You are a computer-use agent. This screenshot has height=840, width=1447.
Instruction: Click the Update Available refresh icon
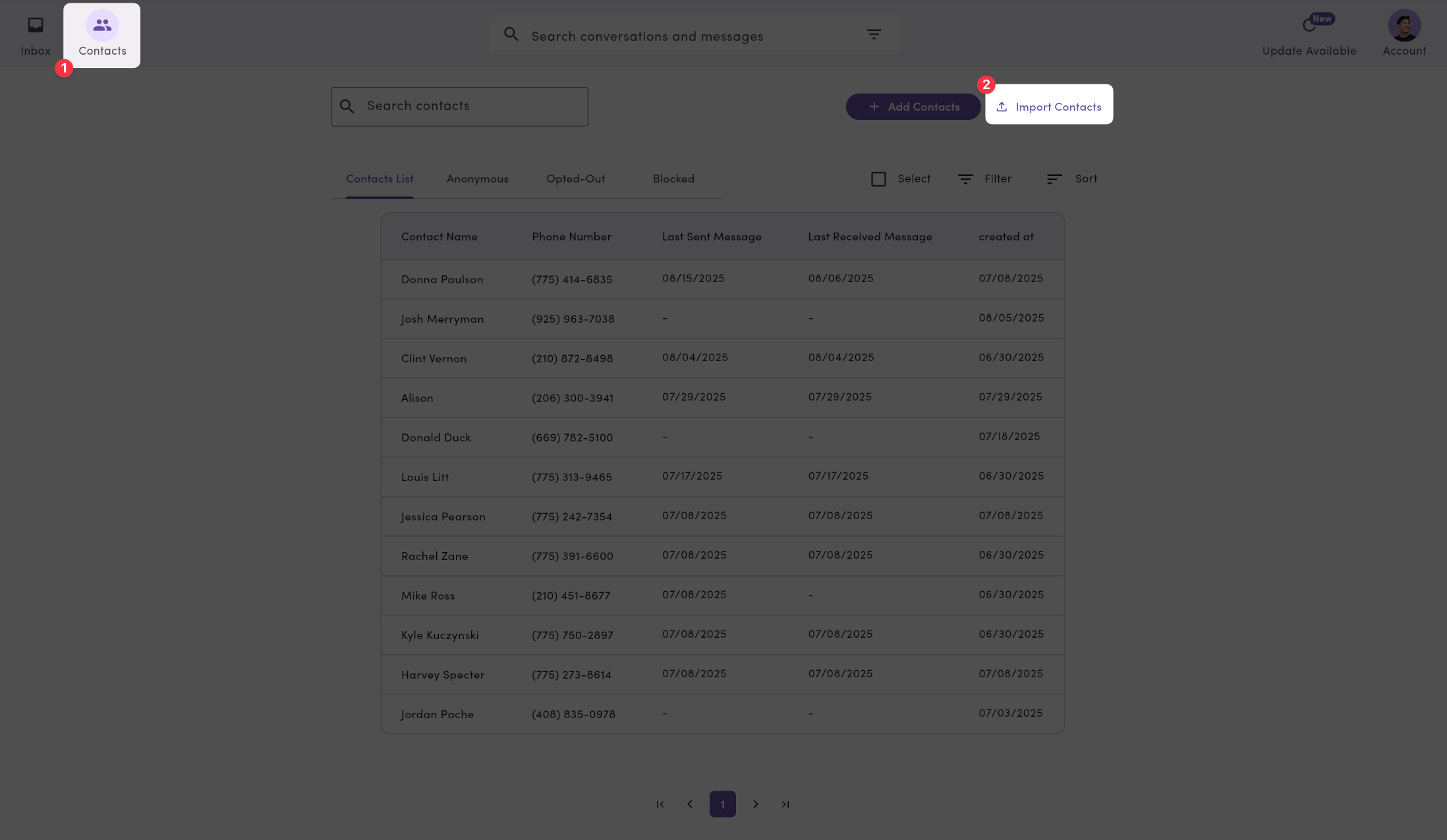(x=1309, y=26)
